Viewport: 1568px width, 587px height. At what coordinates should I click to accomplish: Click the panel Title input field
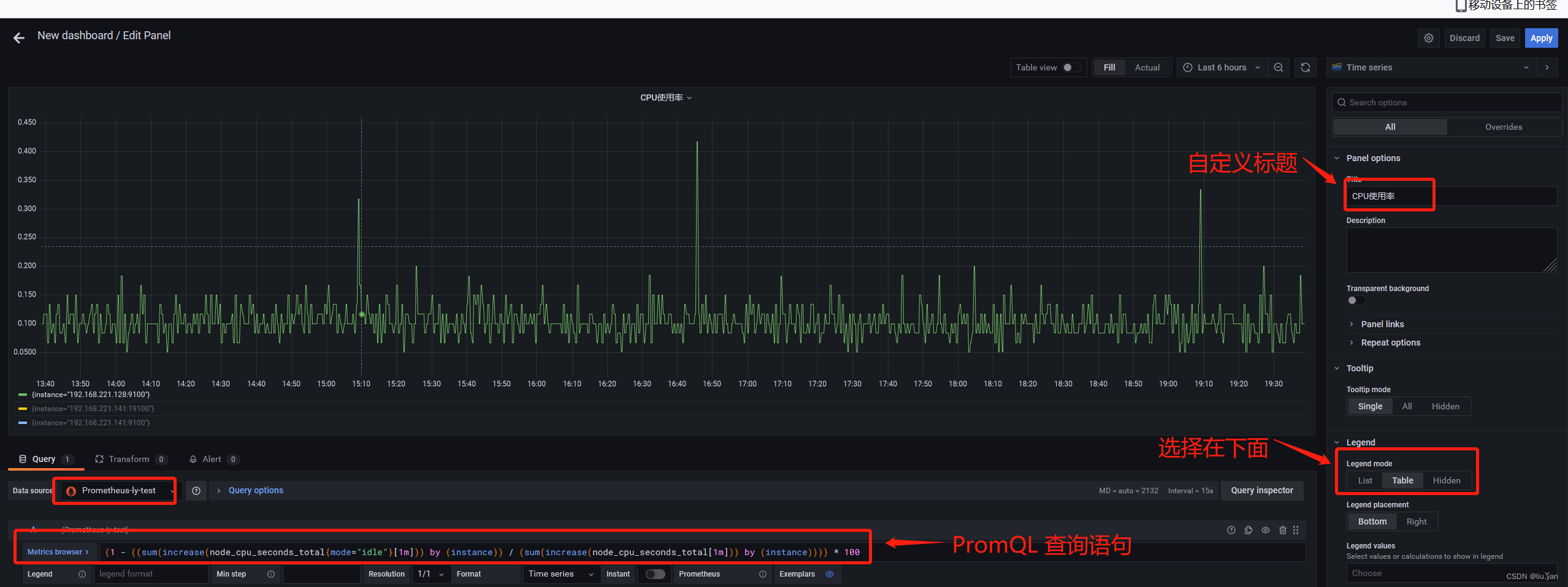click(x=1451, y=196)
